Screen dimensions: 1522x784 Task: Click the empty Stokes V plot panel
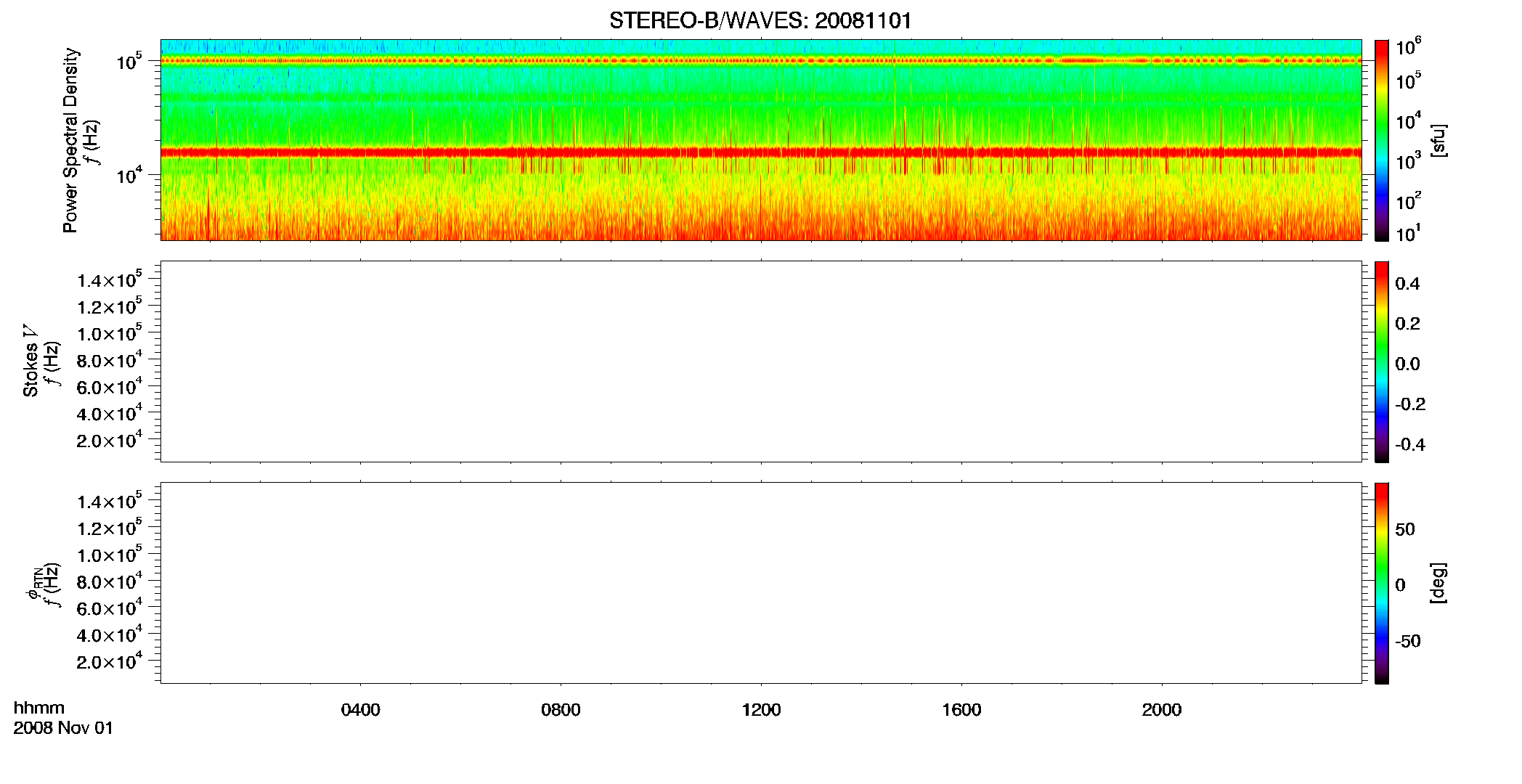pyautogui.click(x=761, y=362)
